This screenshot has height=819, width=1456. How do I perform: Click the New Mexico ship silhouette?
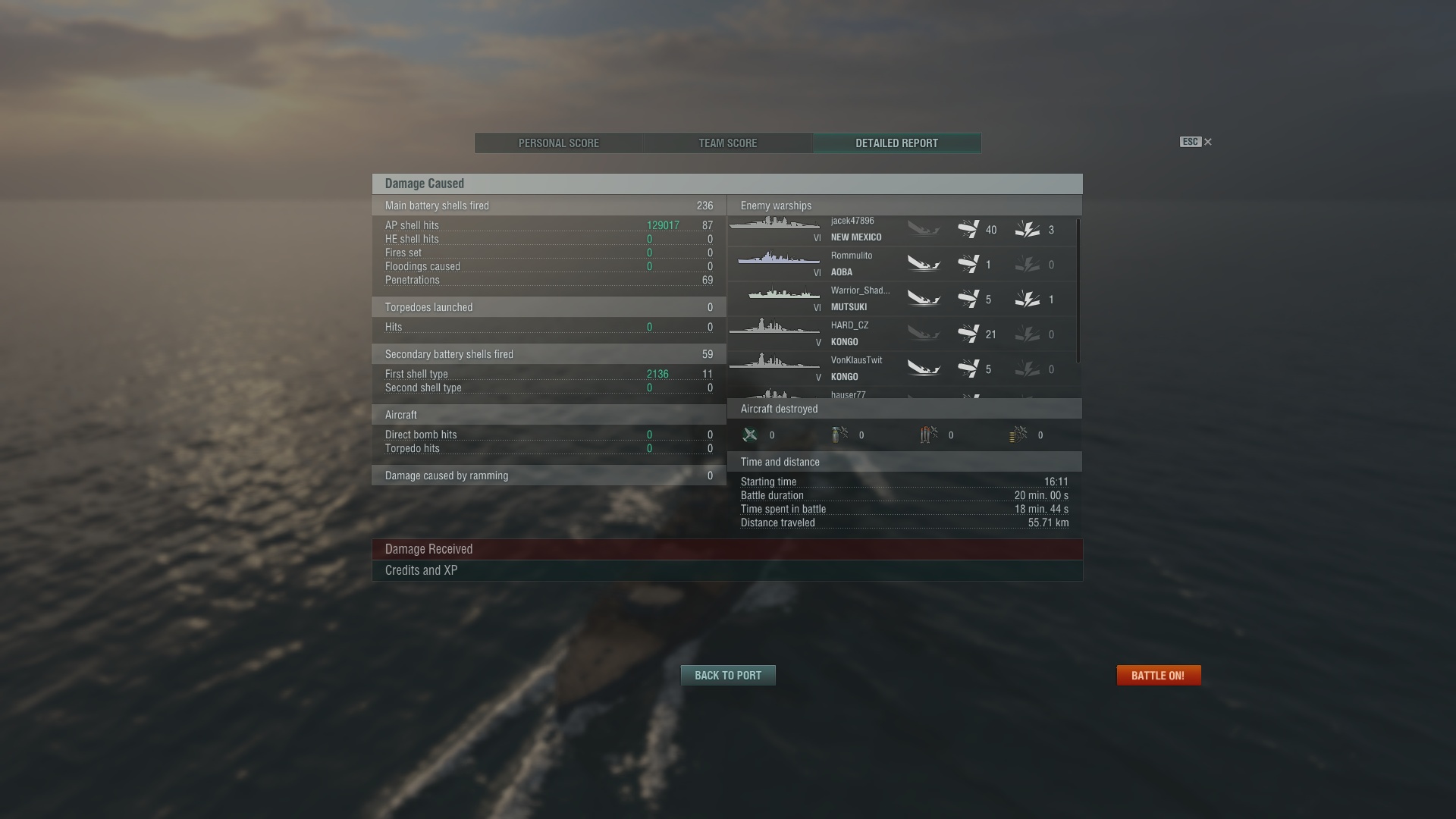point(775,224)
